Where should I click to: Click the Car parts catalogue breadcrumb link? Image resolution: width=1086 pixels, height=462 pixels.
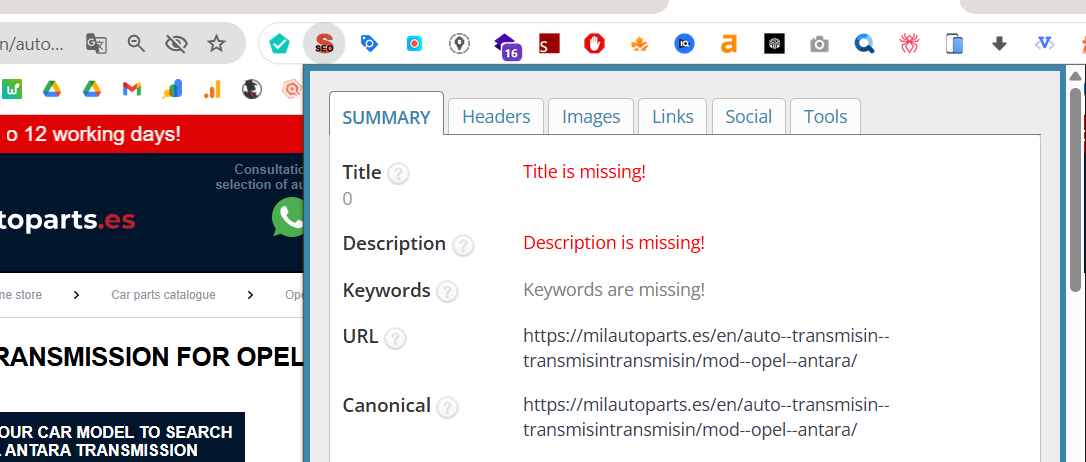click(163, 295)
